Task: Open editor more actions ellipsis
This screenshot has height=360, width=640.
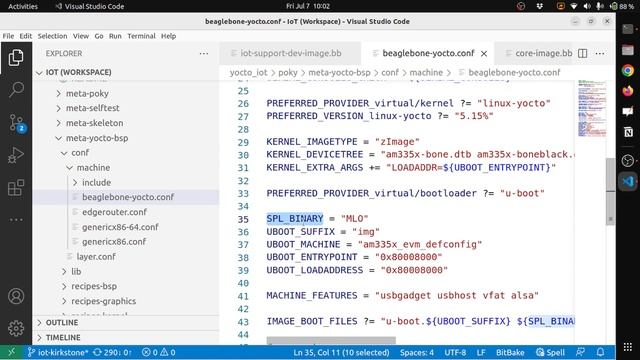Action: pos(600,53)
